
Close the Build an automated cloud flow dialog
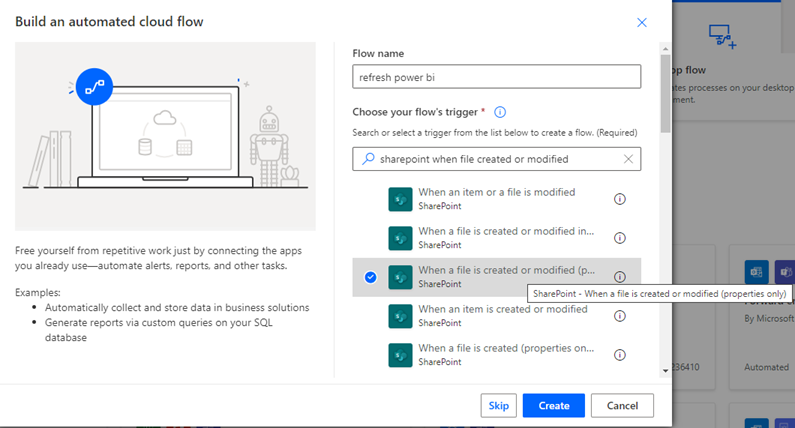(x=641, y=22)
